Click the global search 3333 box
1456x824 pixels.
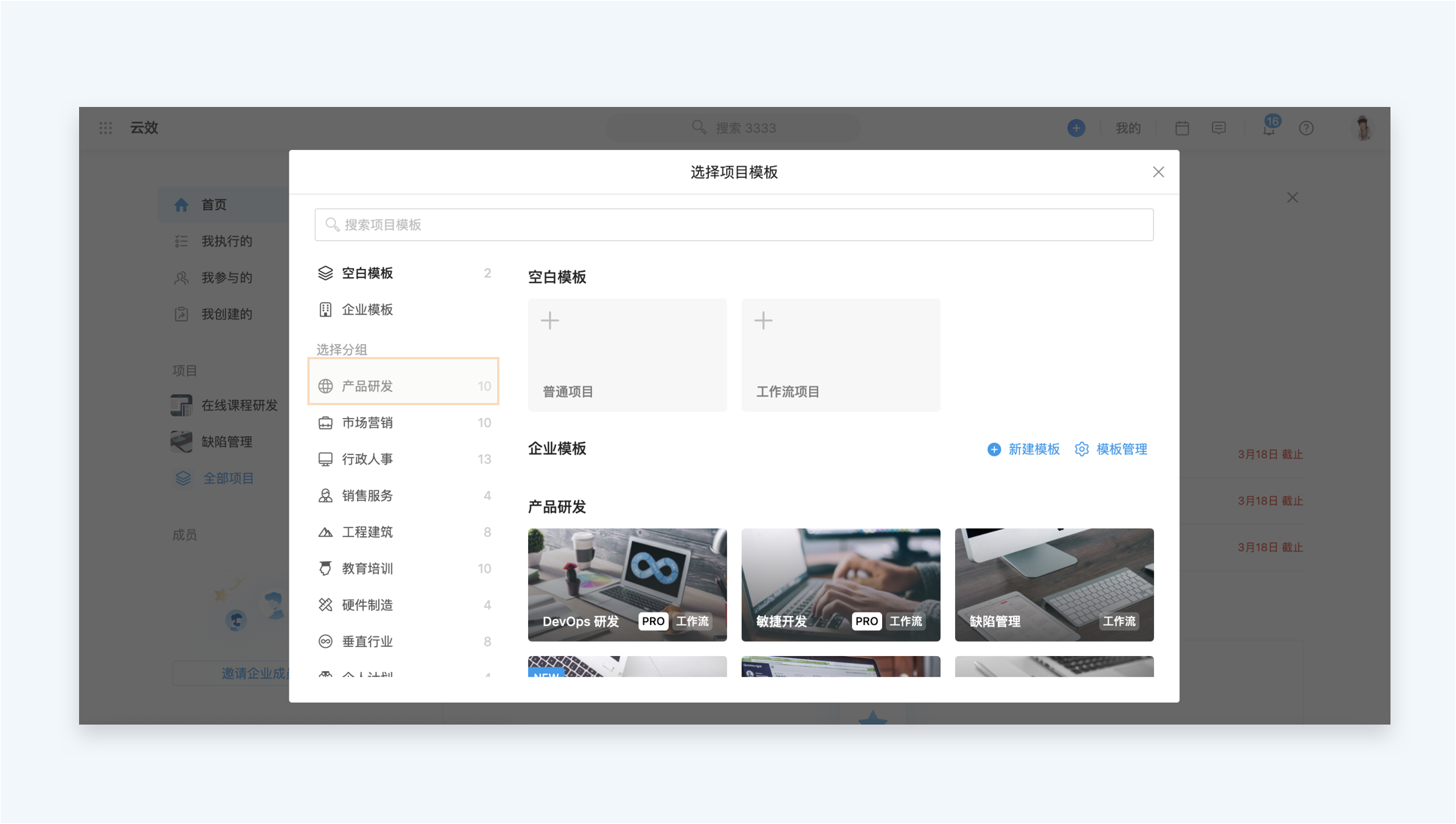click(x=734, y=128)
